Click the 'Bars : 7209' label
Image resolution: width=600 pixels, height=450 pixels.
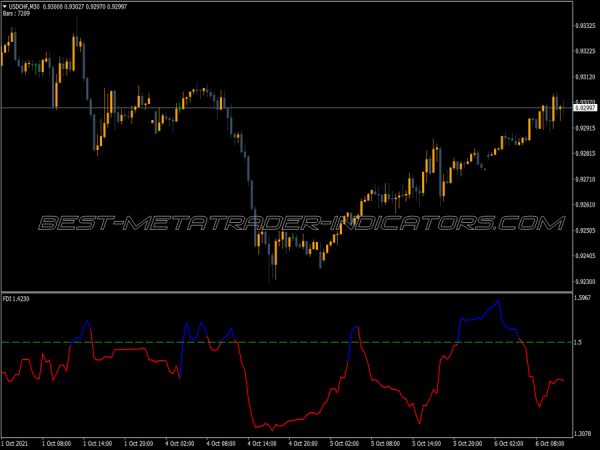[x=16, y=14]
